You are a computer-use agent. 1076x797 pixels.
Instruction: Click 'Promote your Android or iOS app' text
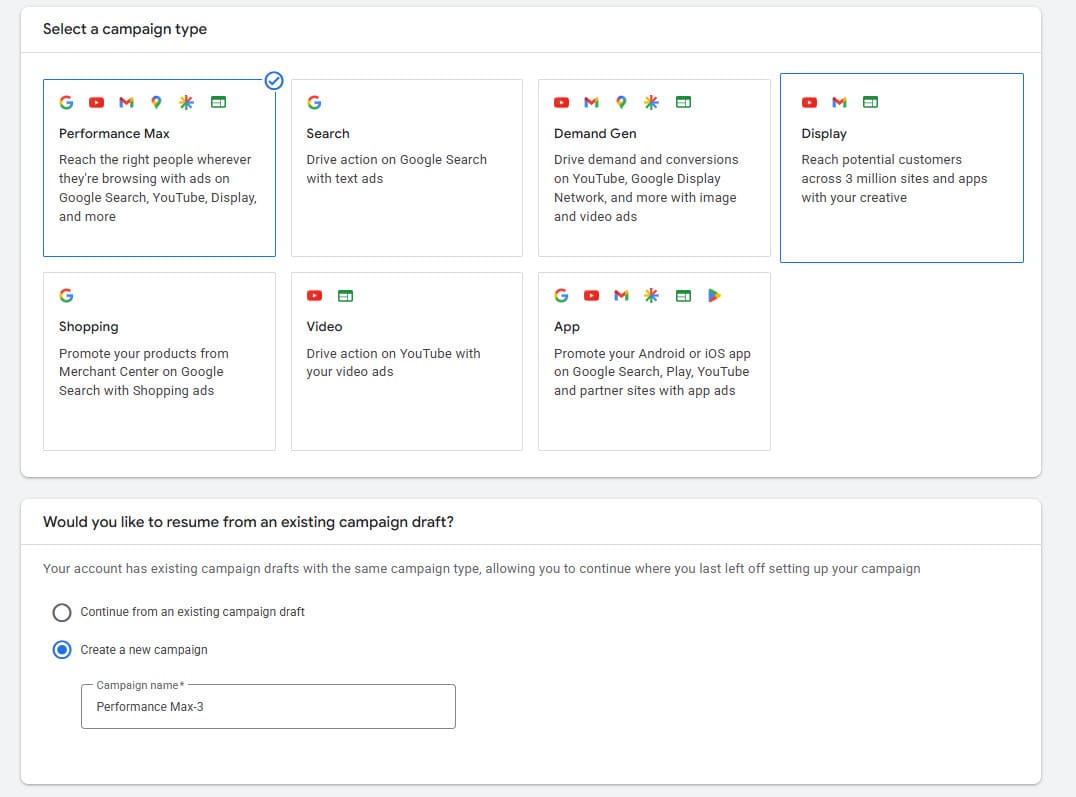pyautogui.click(x=652, y=371)
